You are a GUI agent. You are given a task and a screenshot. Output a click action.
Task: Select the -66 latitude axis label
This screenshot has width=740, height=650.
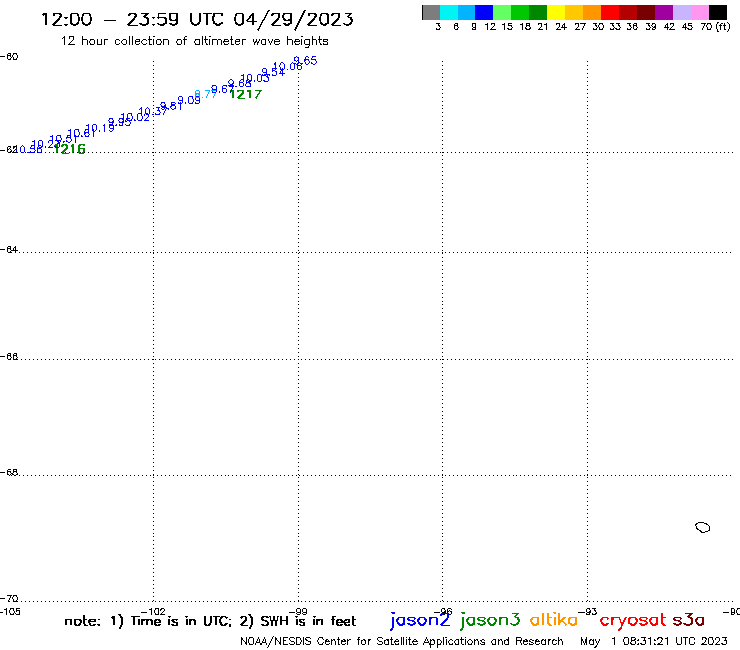pyautogui.click(x=9, y=356)
